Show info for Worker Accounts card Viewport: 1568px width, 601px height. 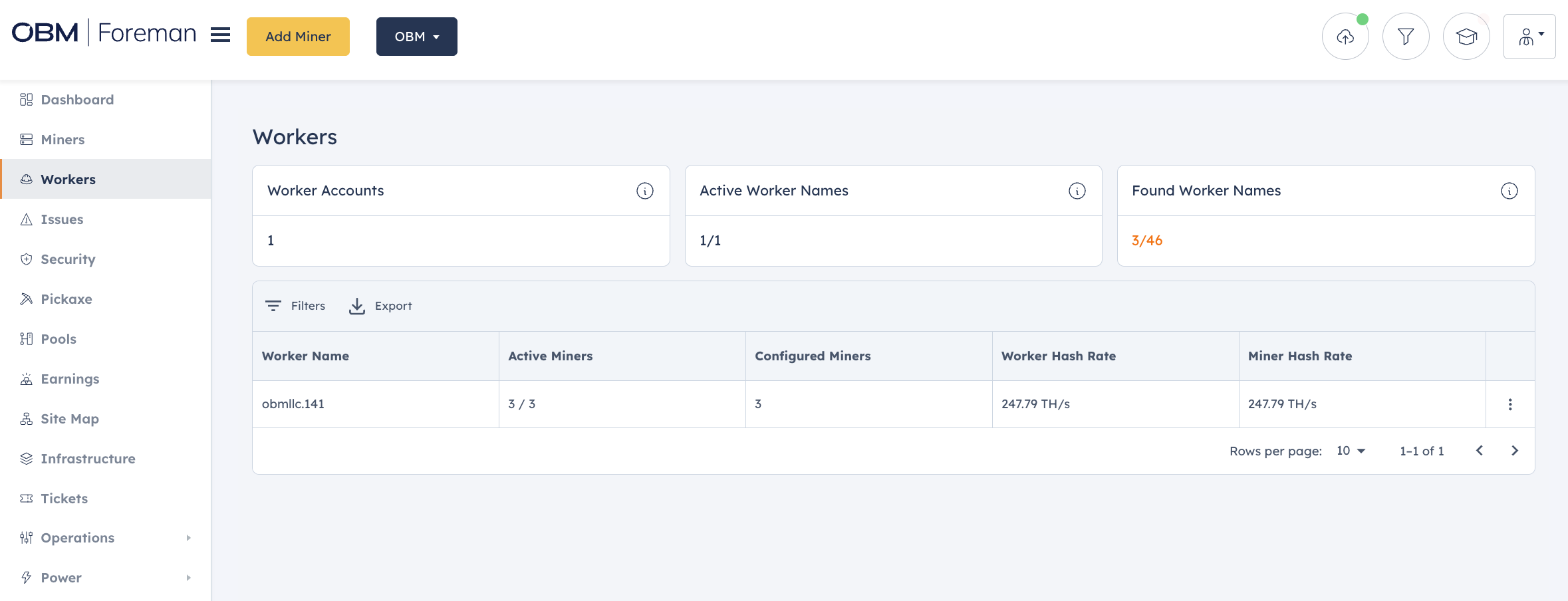[x=644, y=191]
